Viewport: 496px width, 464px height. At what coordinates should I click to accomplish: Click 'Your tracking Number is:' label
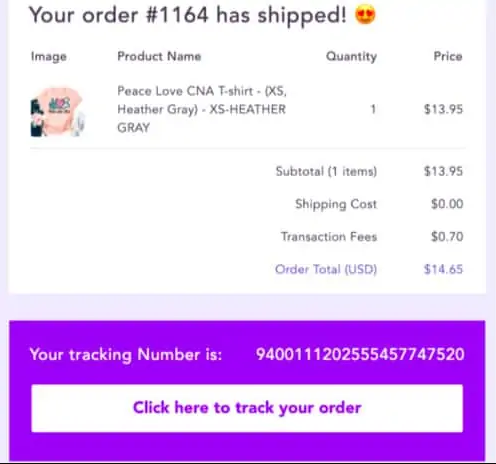tap(126, 354)
